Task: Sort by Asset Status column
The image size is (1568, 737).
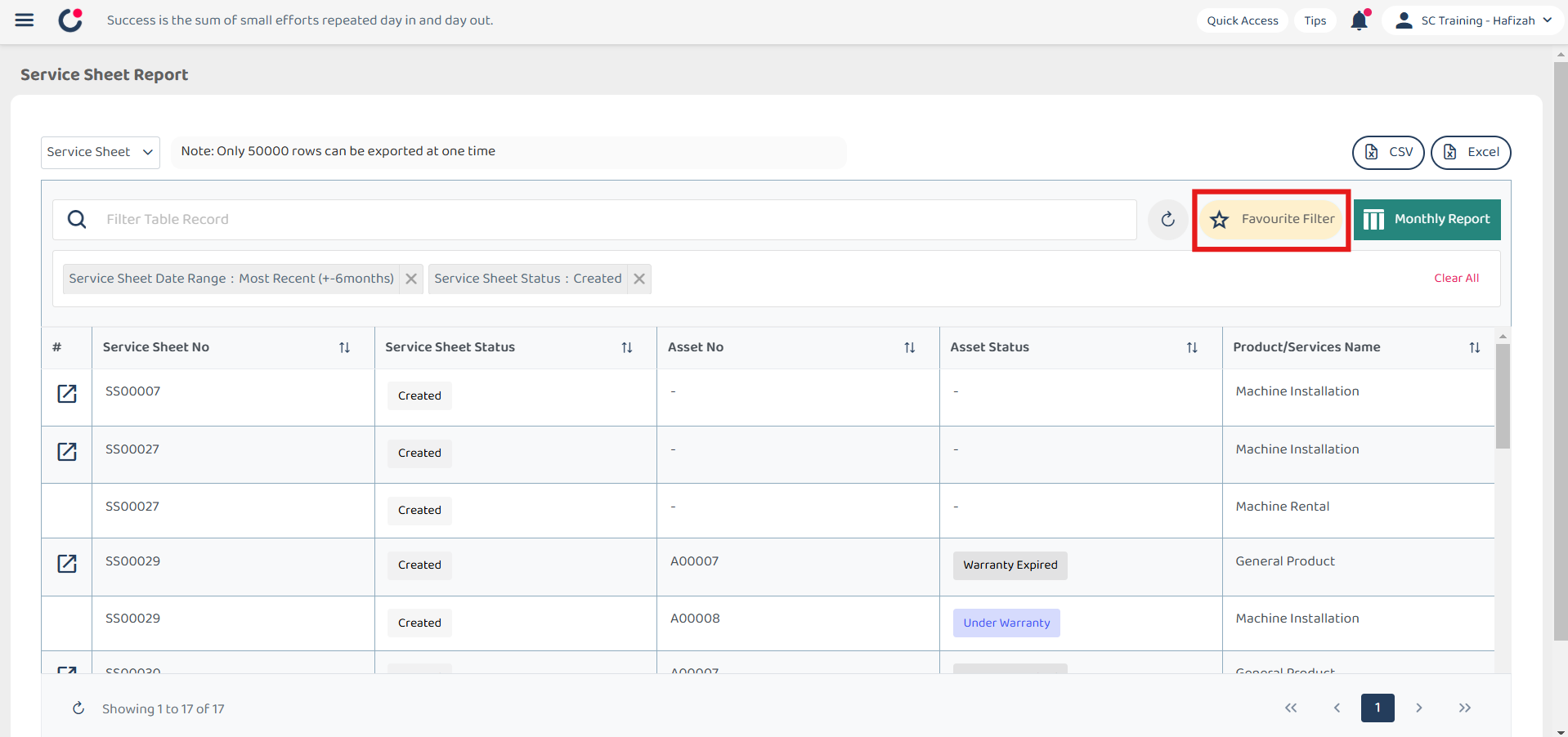Action: pyautogui.click(x=1192, y=347)
